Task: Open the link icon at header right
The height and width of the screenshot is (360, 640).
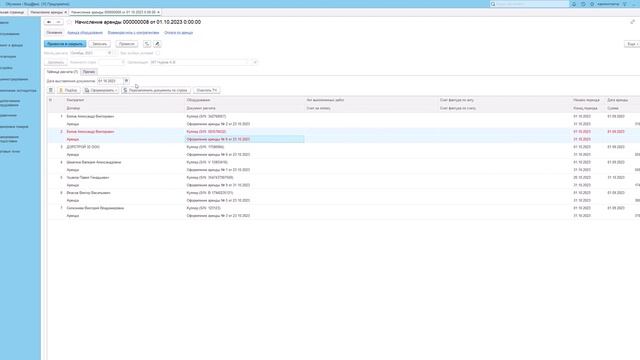Action: (633, 22)
